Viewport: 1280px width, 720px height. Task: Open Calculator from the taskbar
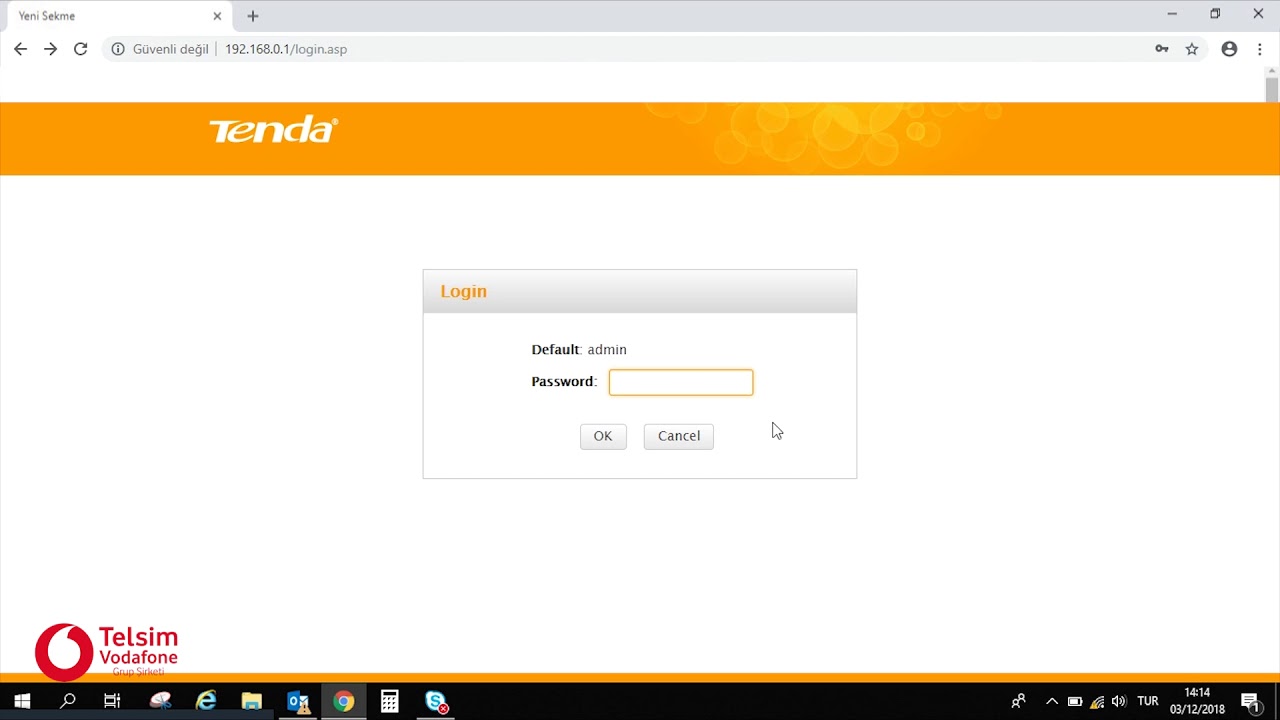coord(390,702)
